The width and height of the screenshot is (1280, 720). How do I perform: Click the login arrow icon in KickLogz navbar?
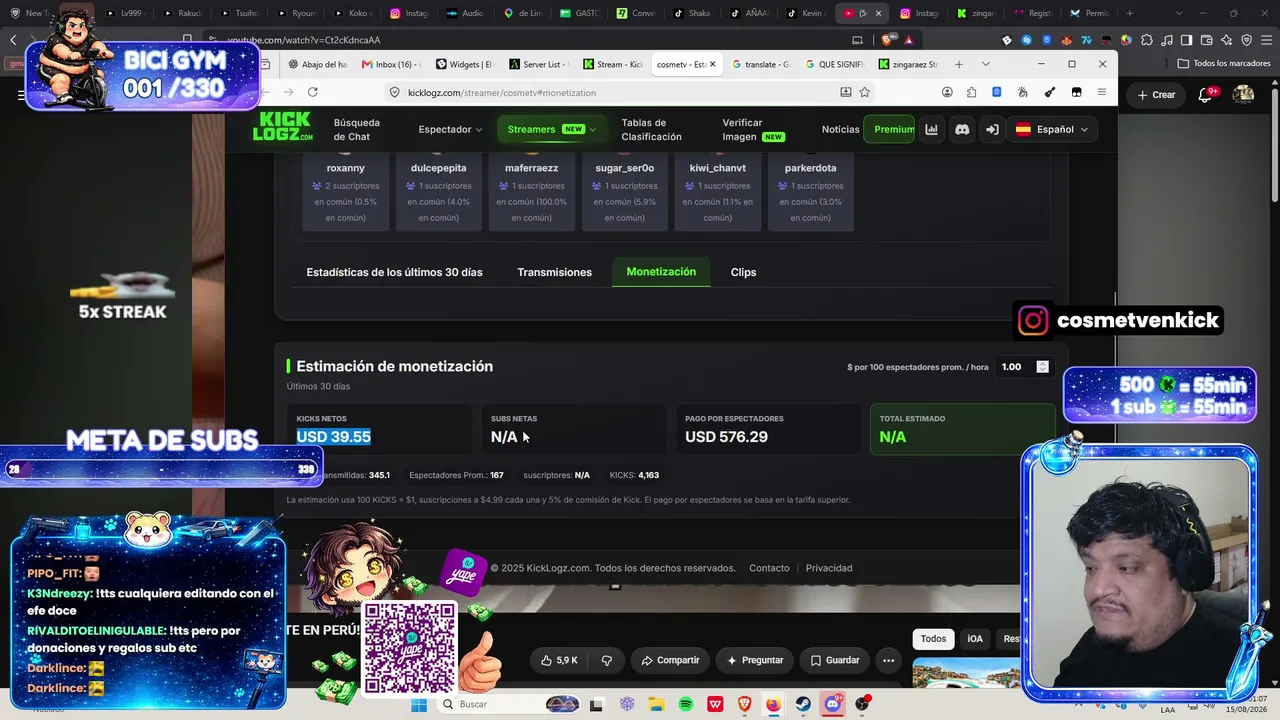pyautogui.click(x=992, y=129)
